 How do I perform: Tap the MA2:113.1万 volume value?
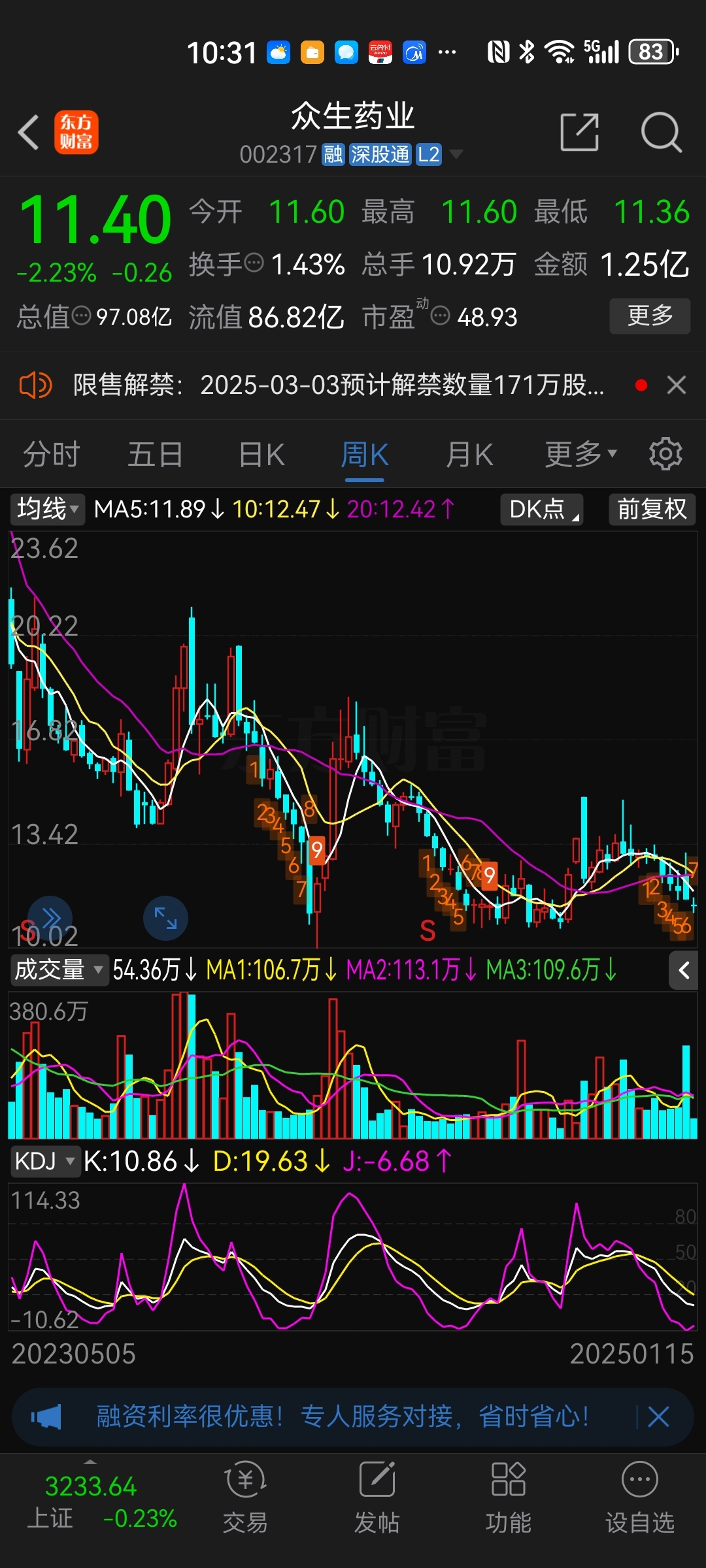pyautogui.click(x=412, y=970)
